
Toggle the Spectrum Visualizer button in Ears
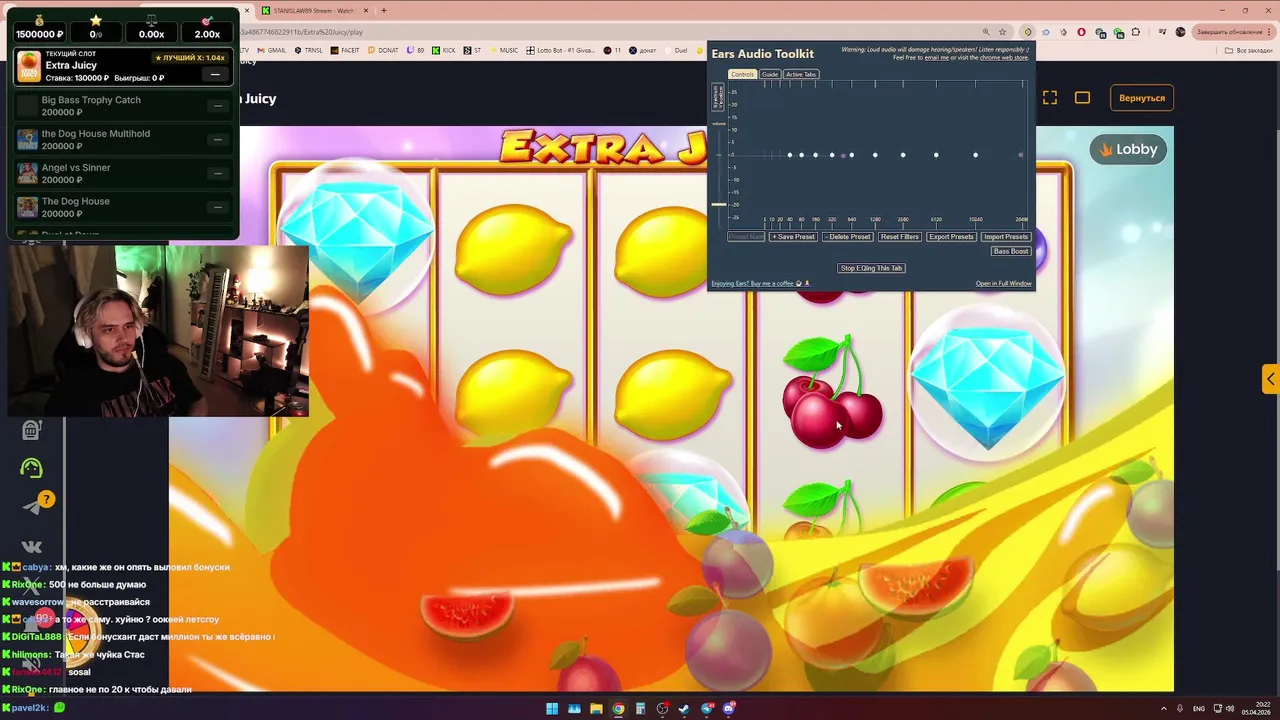point(717,97)
